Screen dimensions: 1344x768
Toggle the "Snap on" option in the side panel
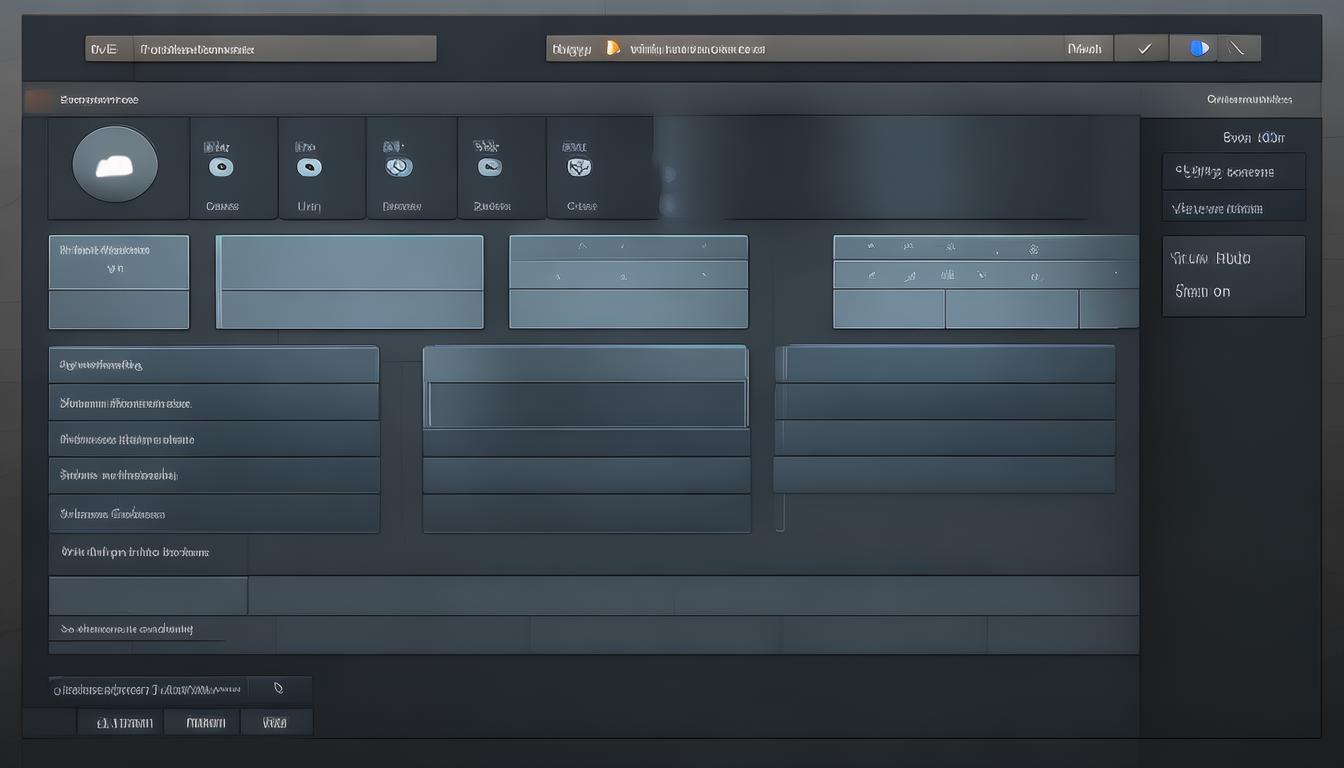pos(1202,292)
